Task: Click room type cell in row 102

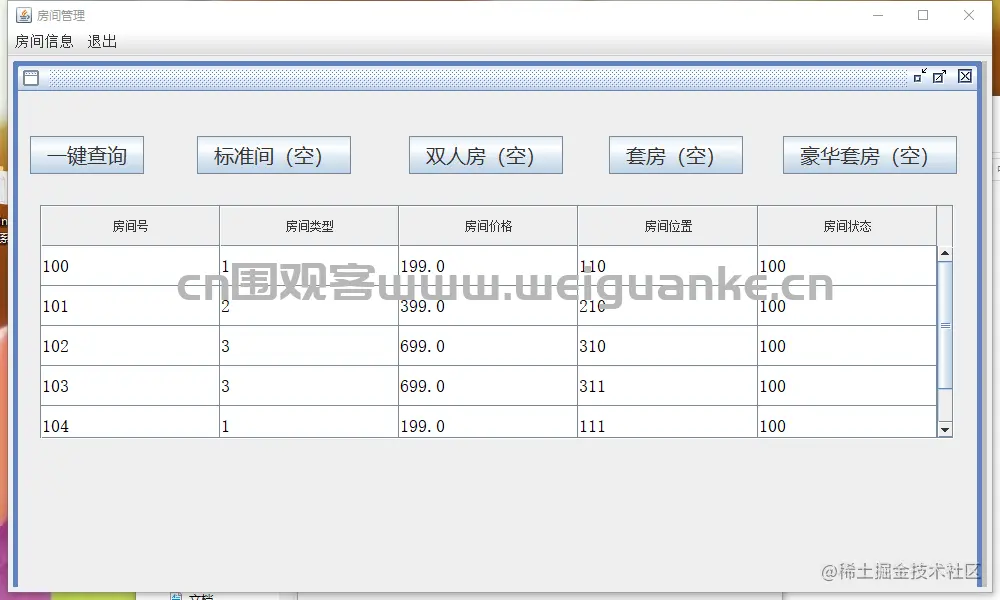Action: point(309,346)
